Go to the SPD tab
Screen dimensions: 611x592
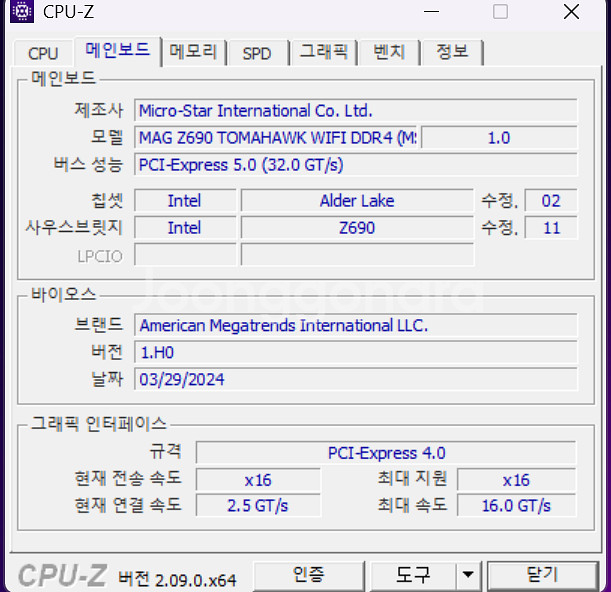(x=257, y=53)
